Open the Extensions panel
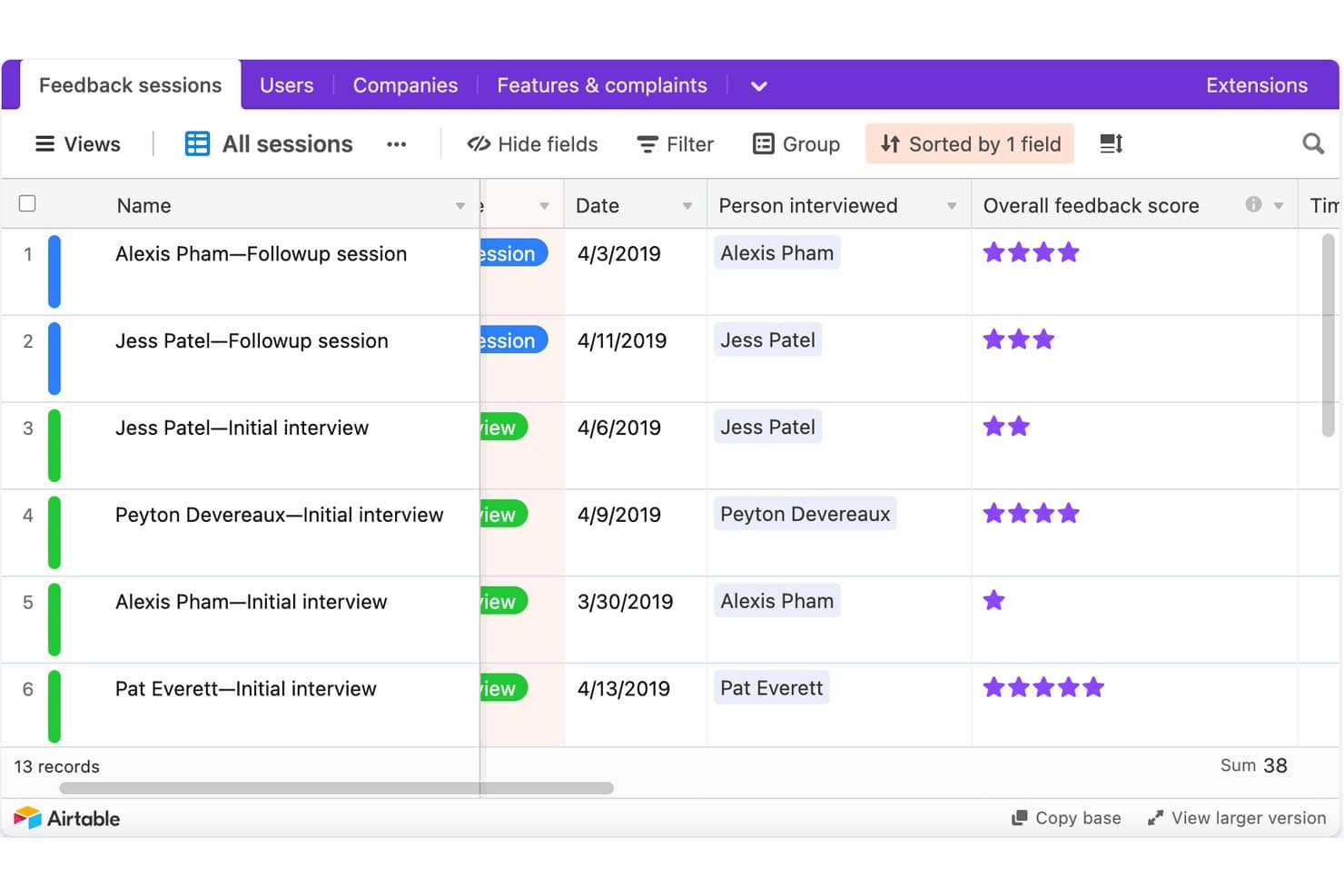Viewport: 1344px width, 896px height. tap(1257, 85)
